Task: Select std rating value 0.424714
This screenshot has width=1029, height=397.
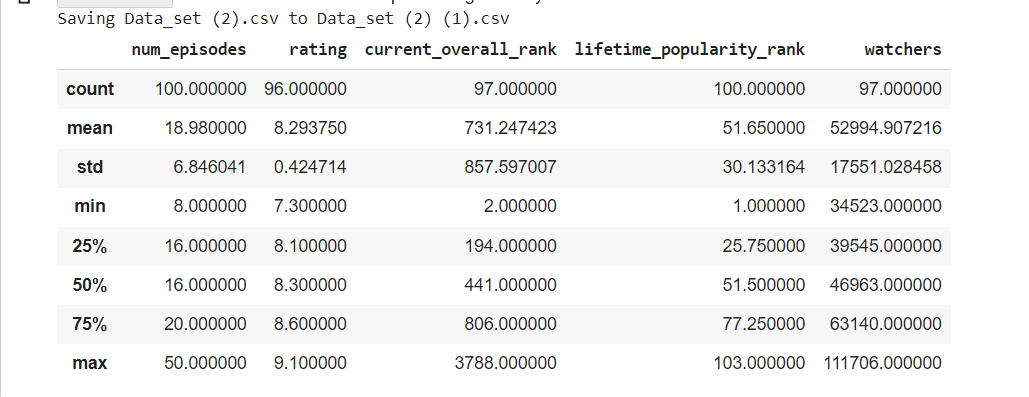Action: (x=310, y=167)
